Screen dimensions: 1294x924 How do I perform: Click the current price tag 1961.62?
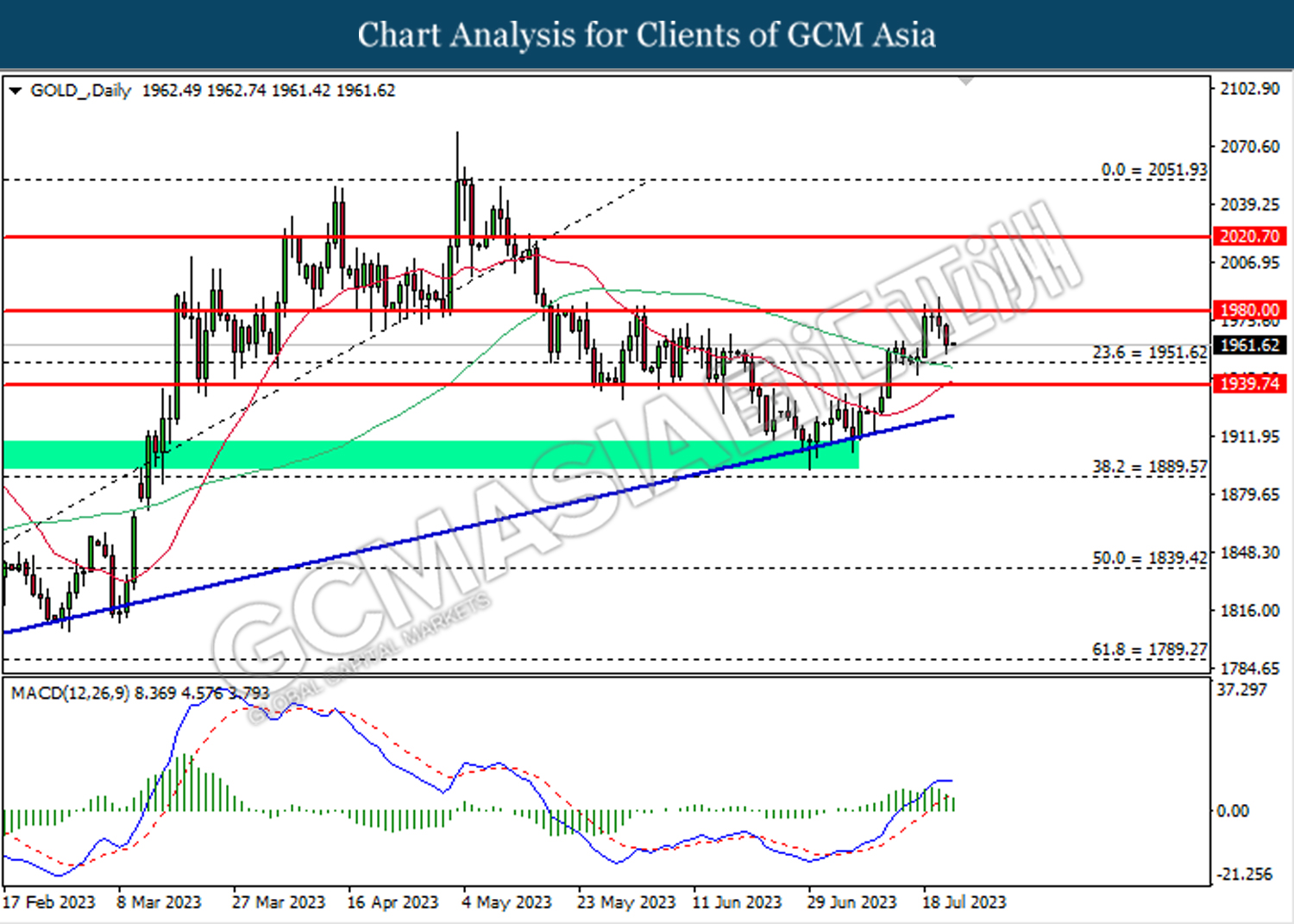click(x=1249, y=345)
